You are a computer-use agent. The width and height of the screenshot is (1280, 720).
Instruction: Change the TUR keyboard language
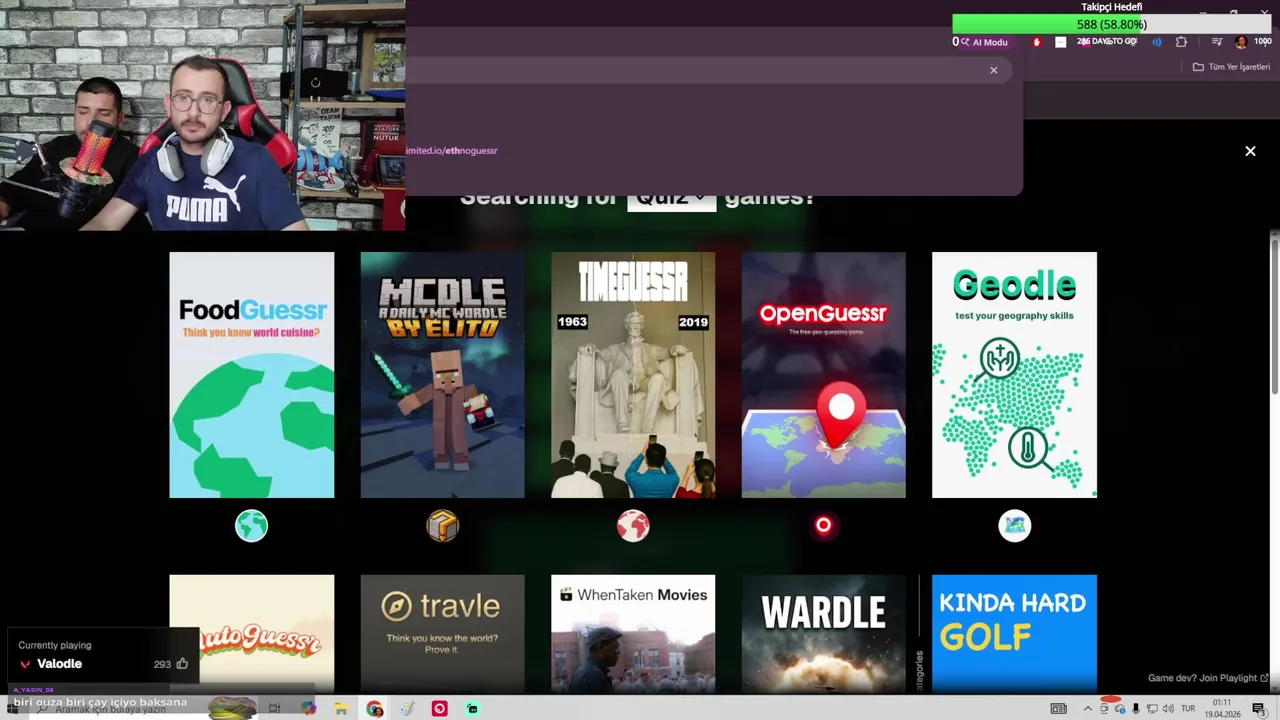pyautogui.click(x=1188, y=709)
